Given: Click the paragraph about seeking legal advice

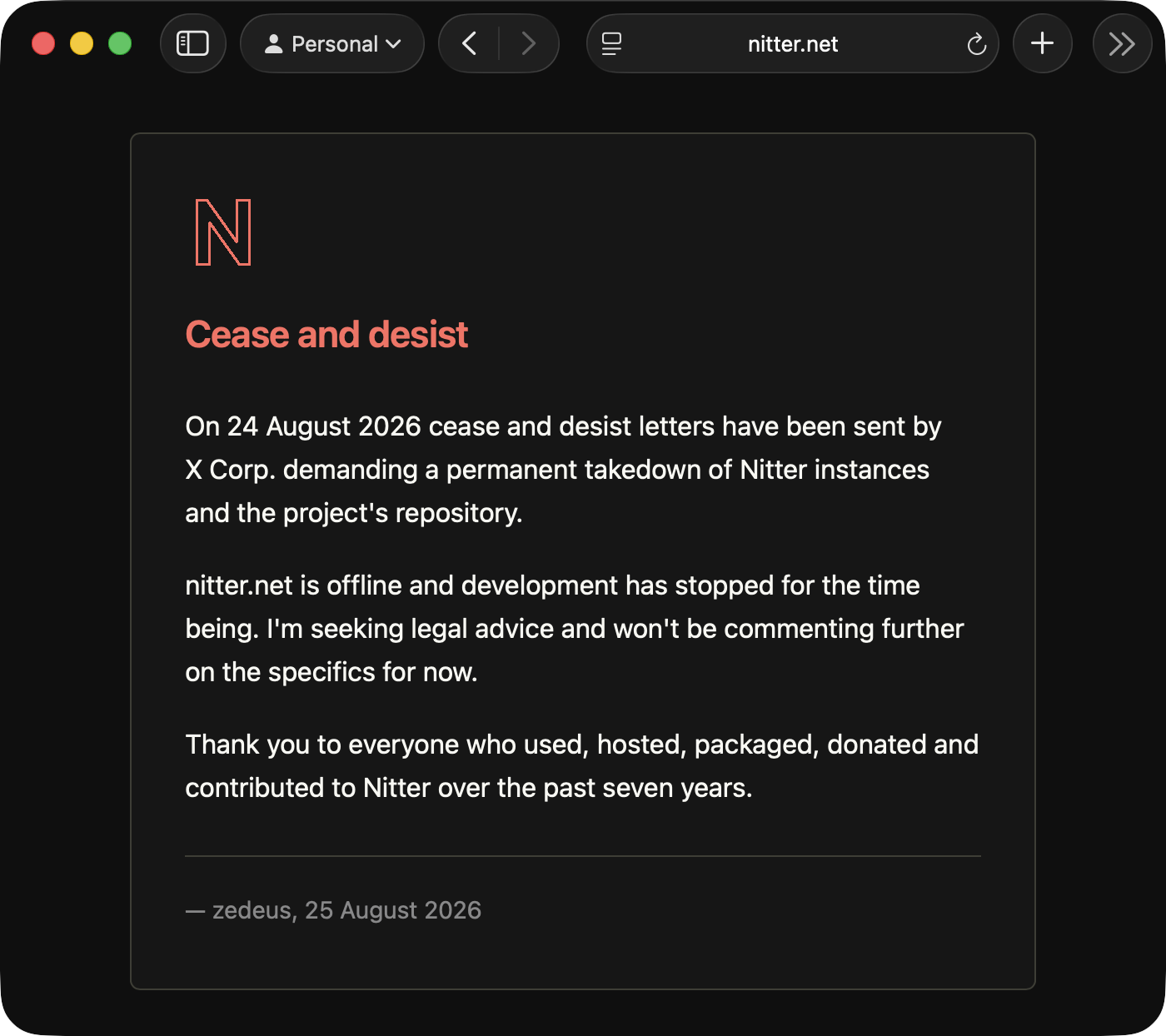Looking at the screenshot, I should pyautogui.click(x=575, y=629).
